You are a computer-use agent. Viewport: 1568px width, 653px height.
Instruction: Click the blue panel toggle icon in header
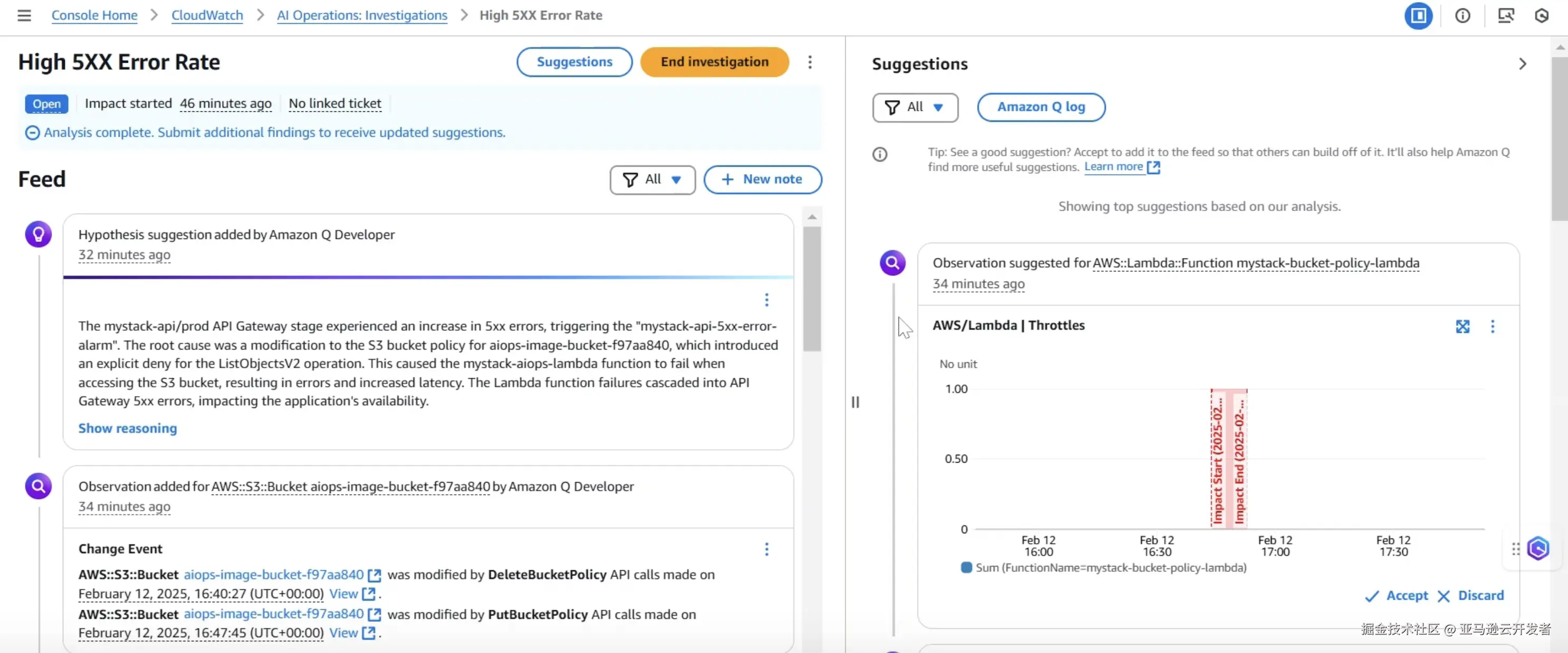pyautogui.click(x=1418, y=16)
